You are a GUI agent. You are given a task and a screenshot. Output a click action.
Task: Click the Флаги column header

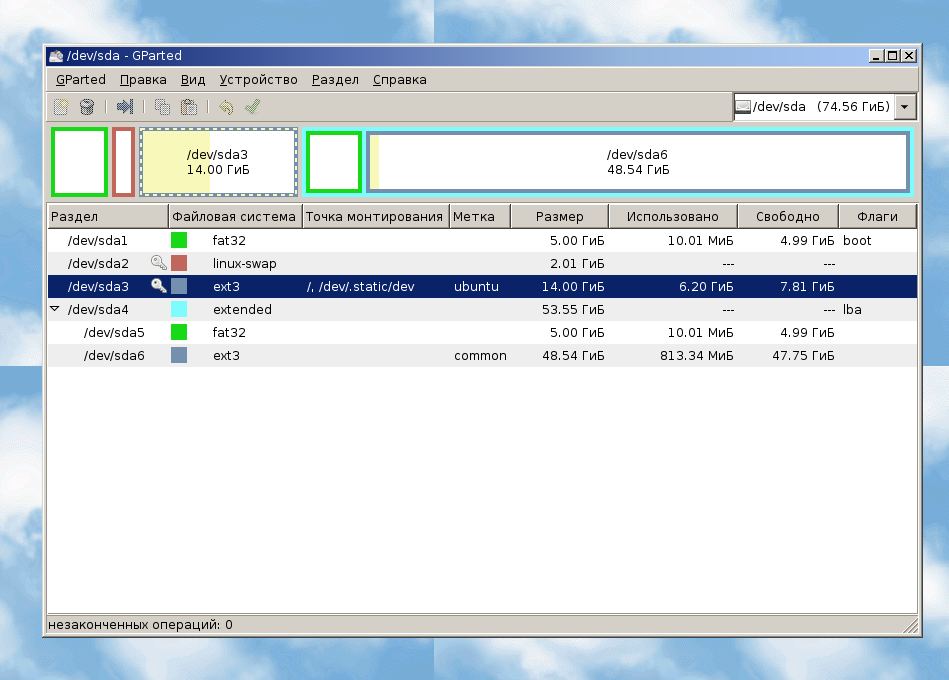(878, 217)
